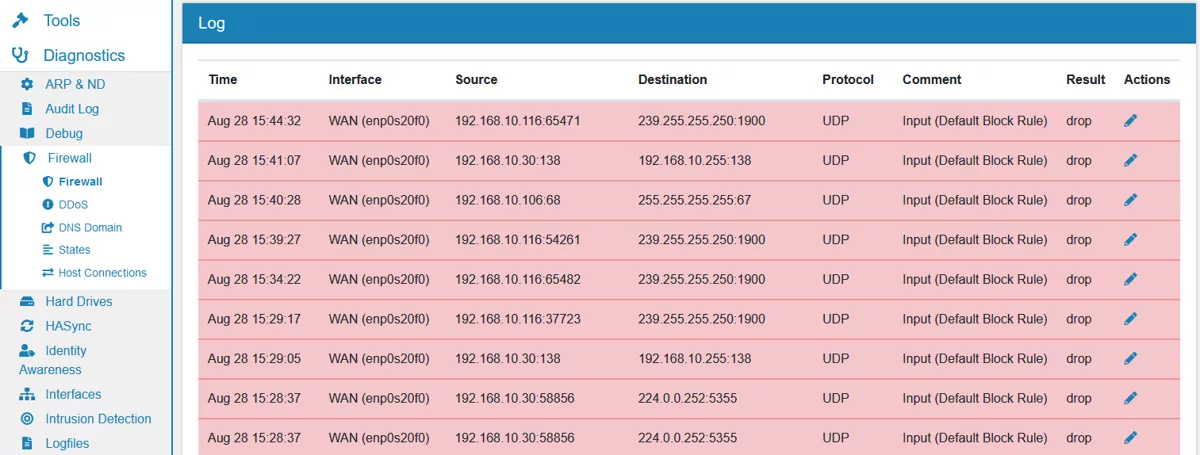
Task: Open the Audit Log page
Action: pos(72,109)
